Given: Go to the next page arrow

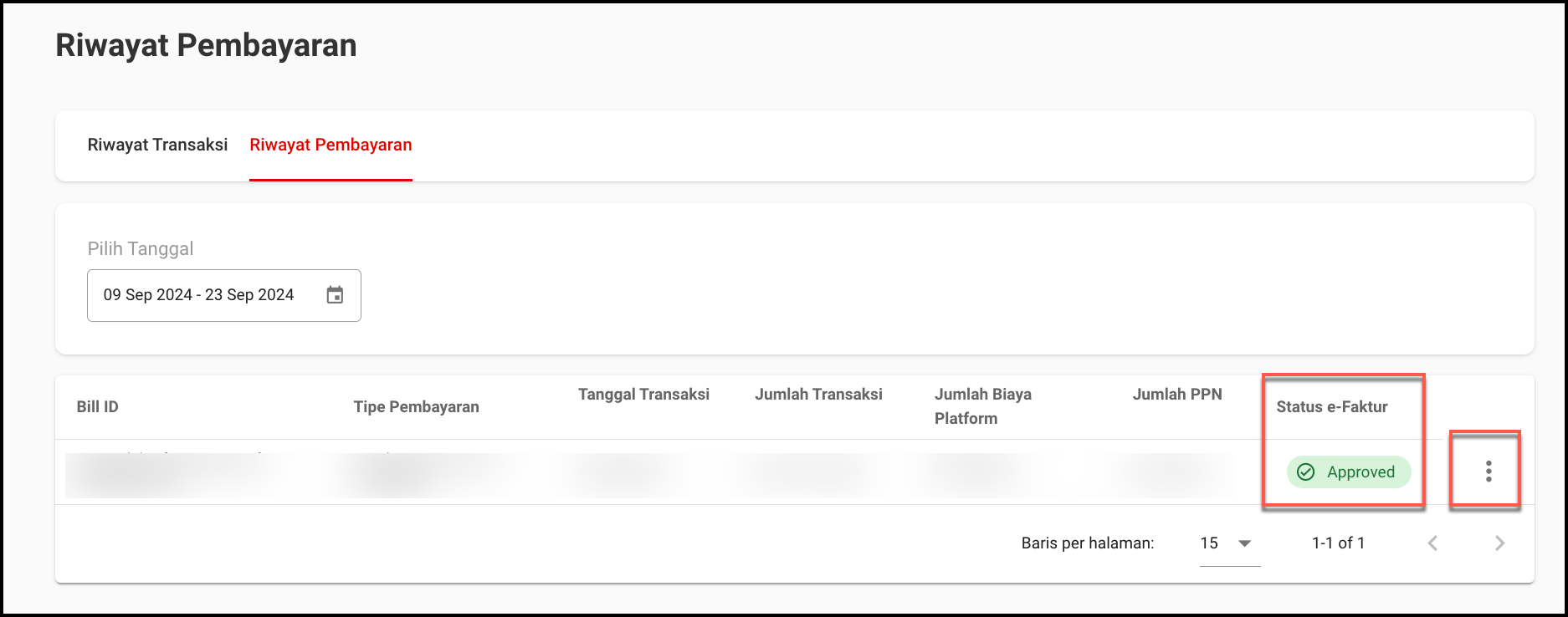Looking at the screenshot, I should click(1499, 543).
